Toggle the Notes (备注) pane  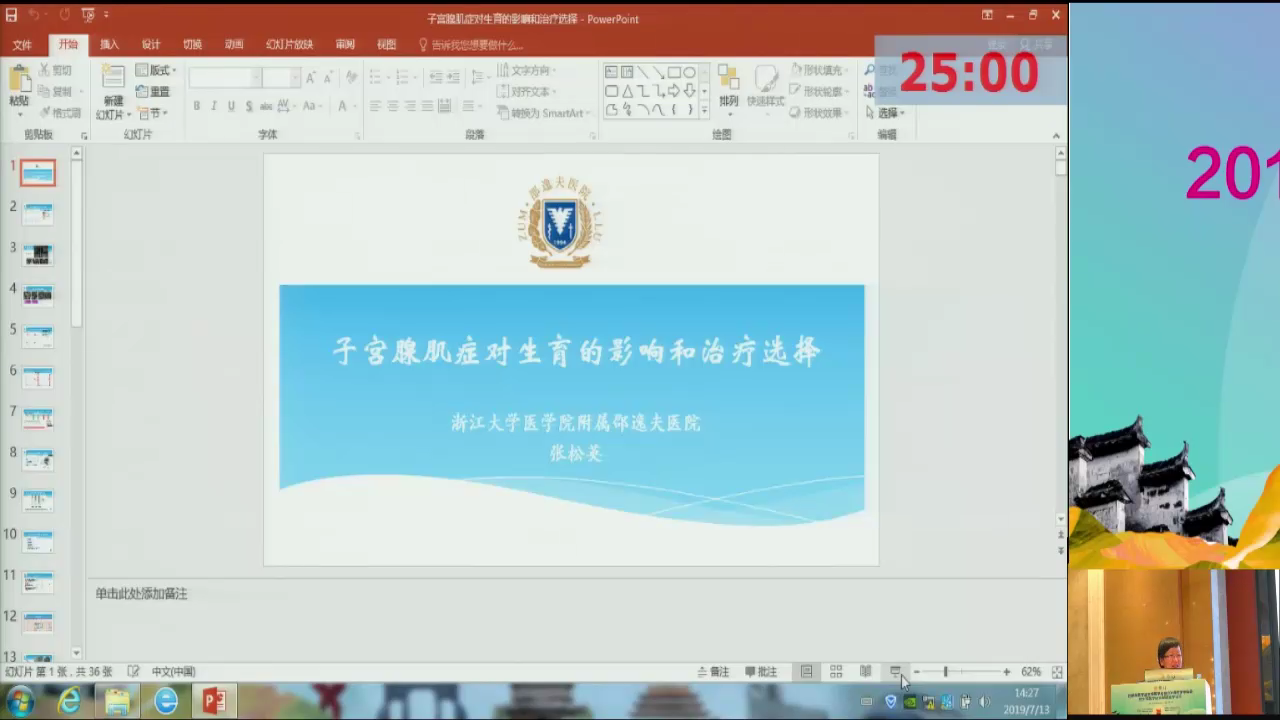[x=713, y=672]
